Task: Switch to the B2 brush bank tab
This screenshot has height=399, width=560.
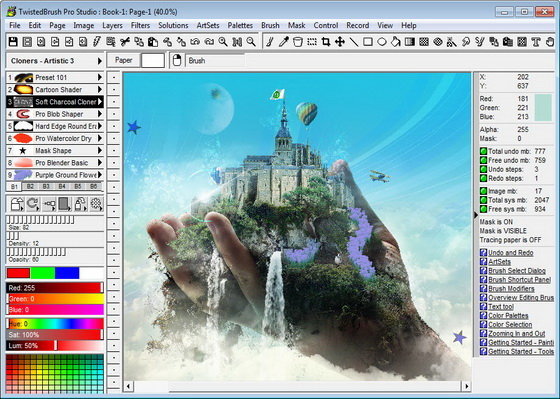Action: [30, 186]
